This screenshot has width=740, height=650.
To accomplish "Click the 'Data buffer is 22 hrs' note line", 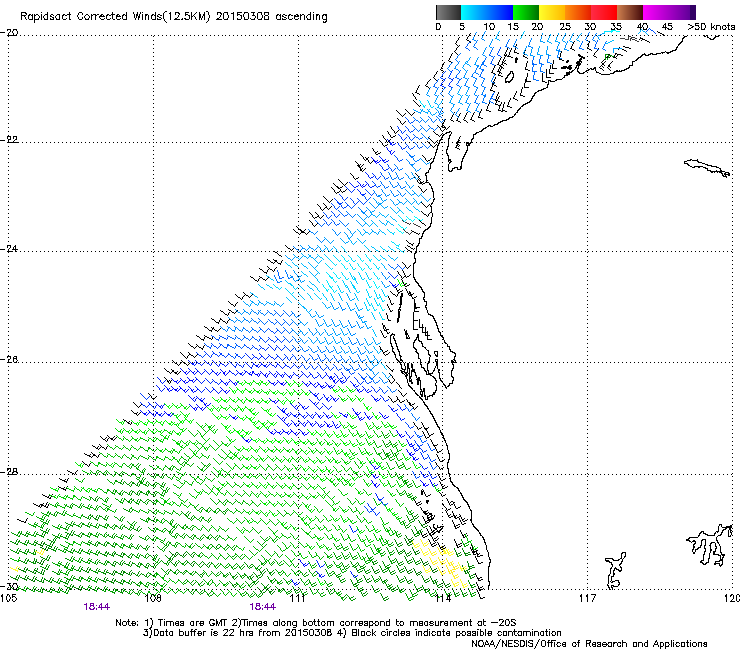I will [352, 633].
